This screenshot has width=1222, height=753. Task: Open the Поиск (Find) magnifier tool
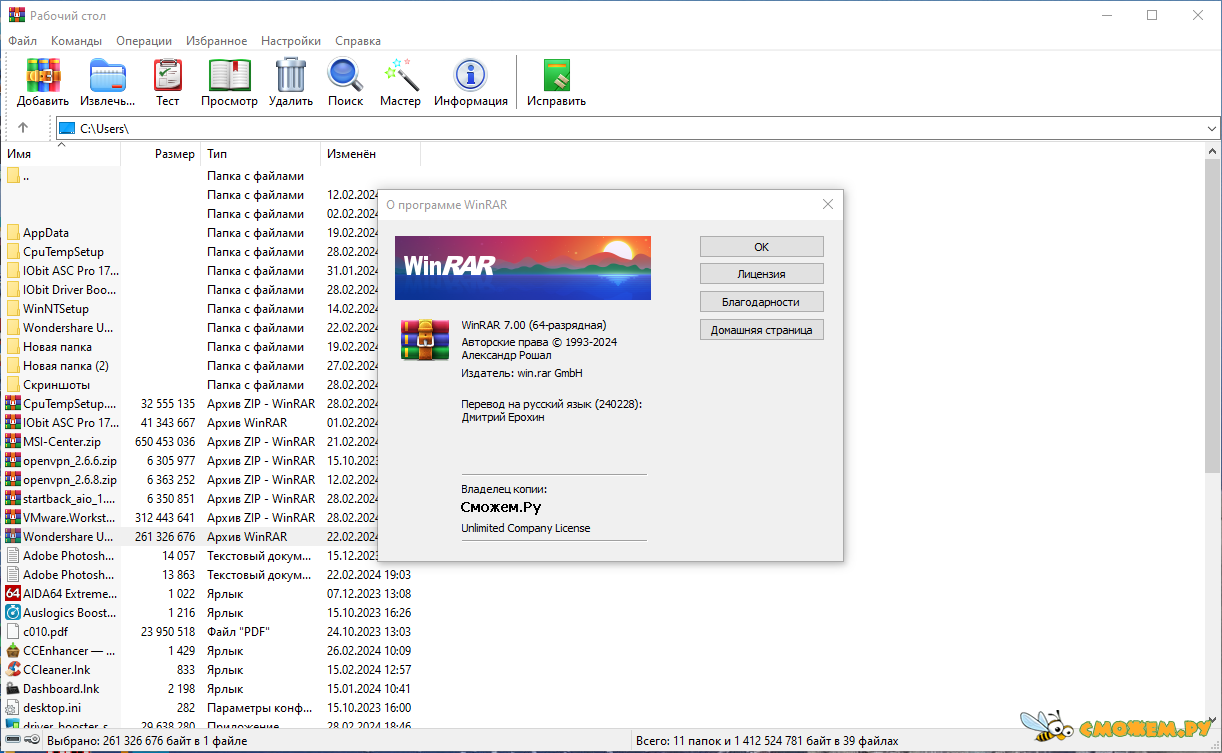click(x=346, y=76)
